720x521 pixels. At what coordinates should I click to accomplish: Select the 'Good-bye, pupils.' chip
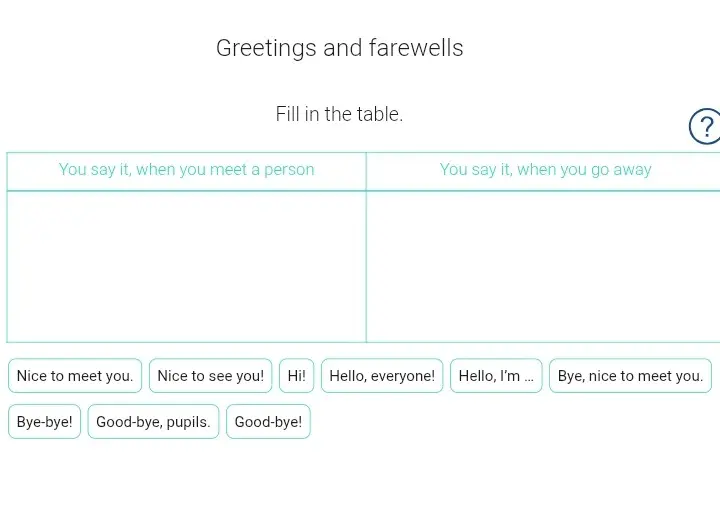click(153, 422)
